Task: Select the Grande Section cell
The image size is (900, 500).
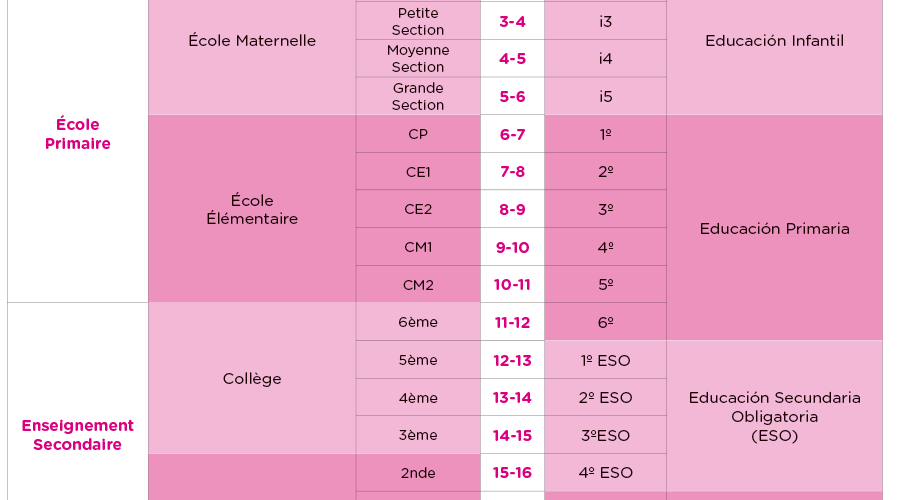Action: 418,96
